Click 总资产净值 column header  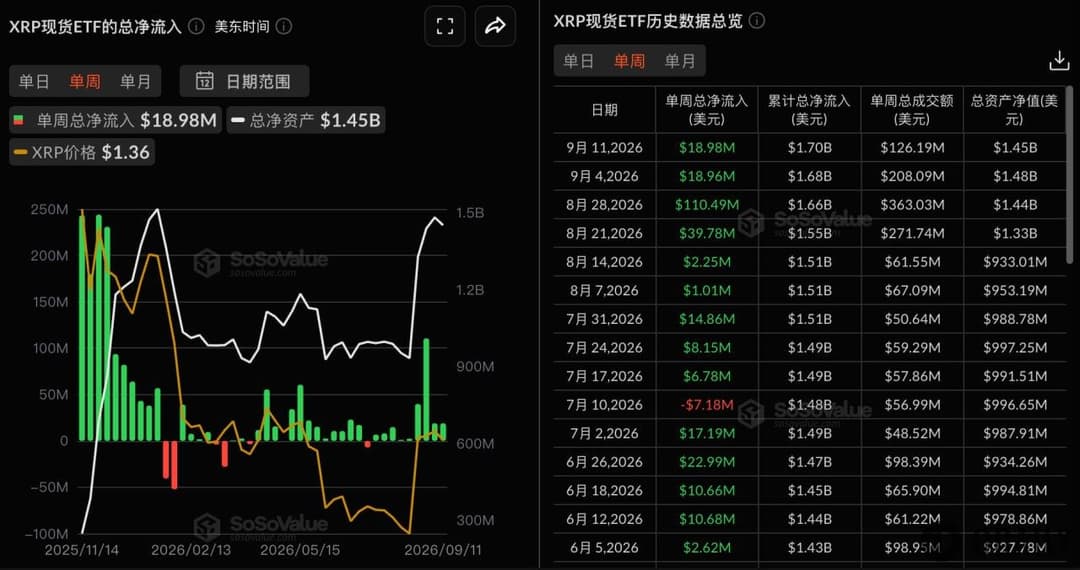point(1014,109)
